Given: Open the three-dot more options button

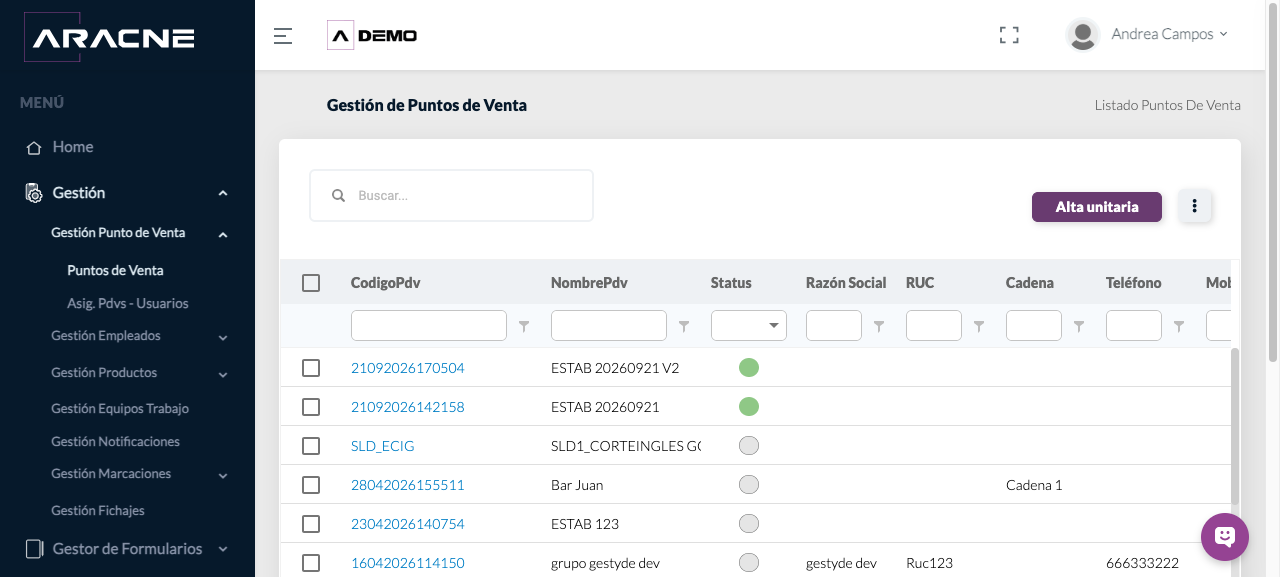Looking at the screenshot, I should (1195, 207).
